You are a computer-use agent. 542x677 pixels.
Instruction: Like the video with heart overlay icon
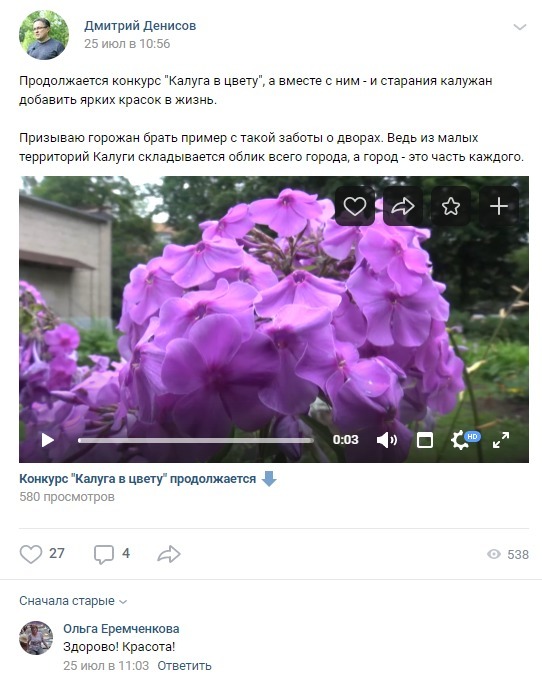tap(355, 206)
